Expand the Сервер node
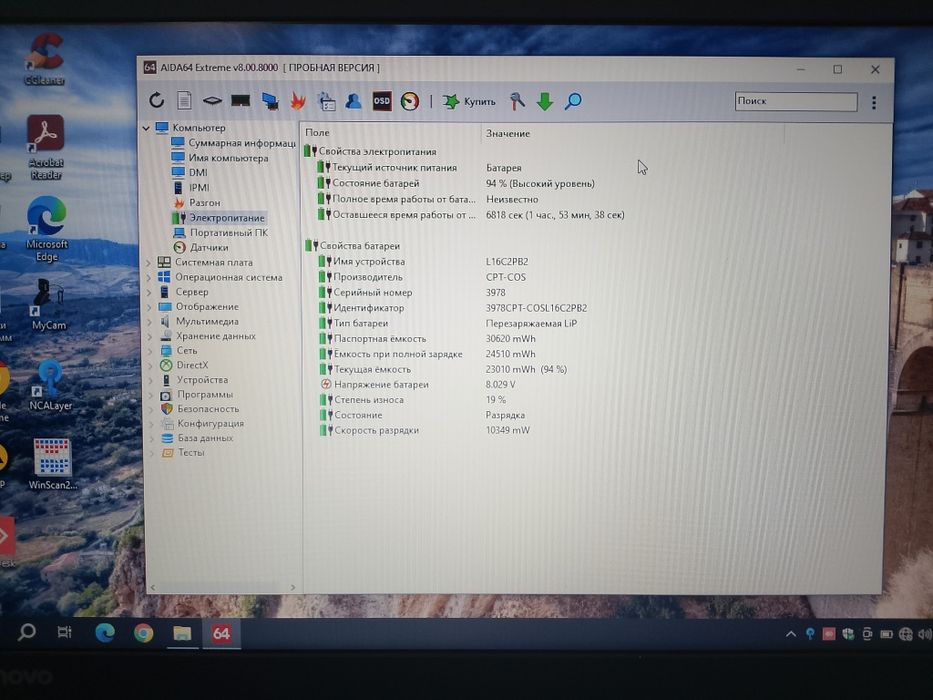The image size is (933, 700). pyautogui.click(x=149, y=292)
